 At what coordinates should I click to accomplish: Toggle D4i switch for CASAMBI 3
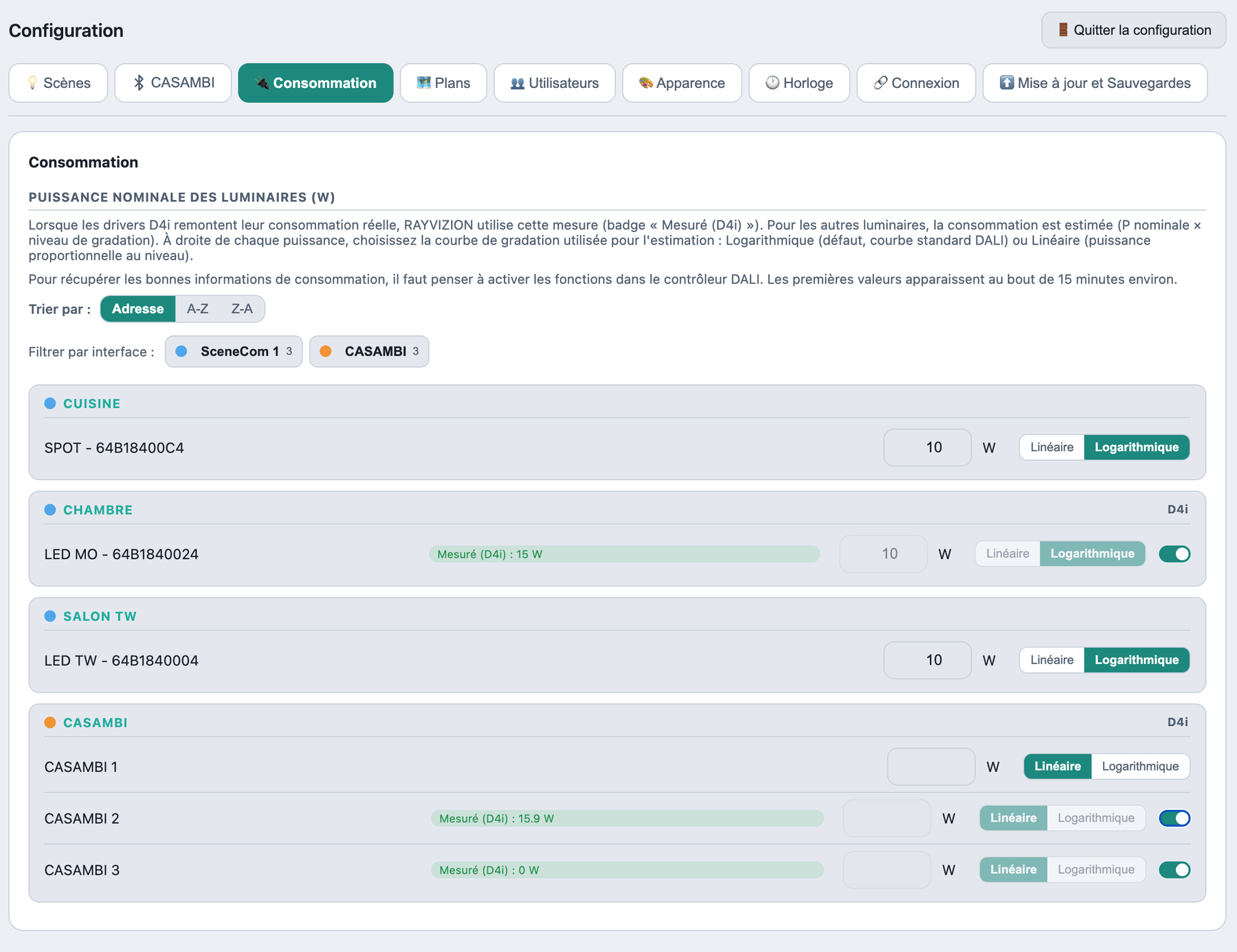pos(1174,870)
